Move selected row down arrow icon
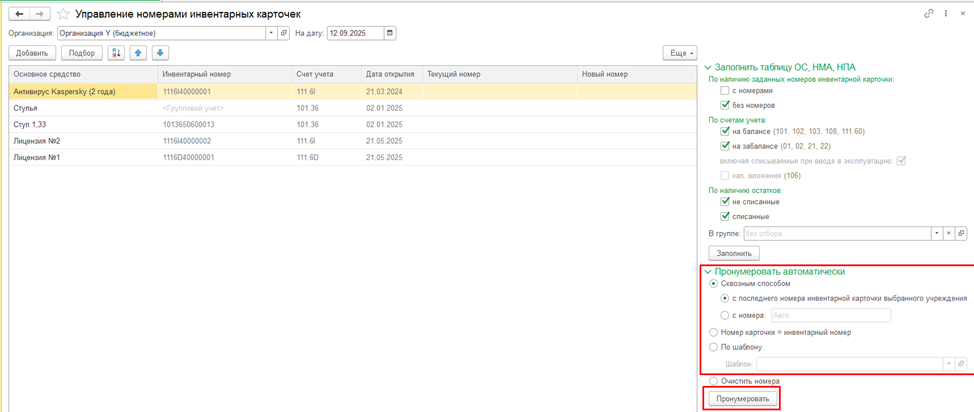The image size is (974, 412). pos(160,53)
